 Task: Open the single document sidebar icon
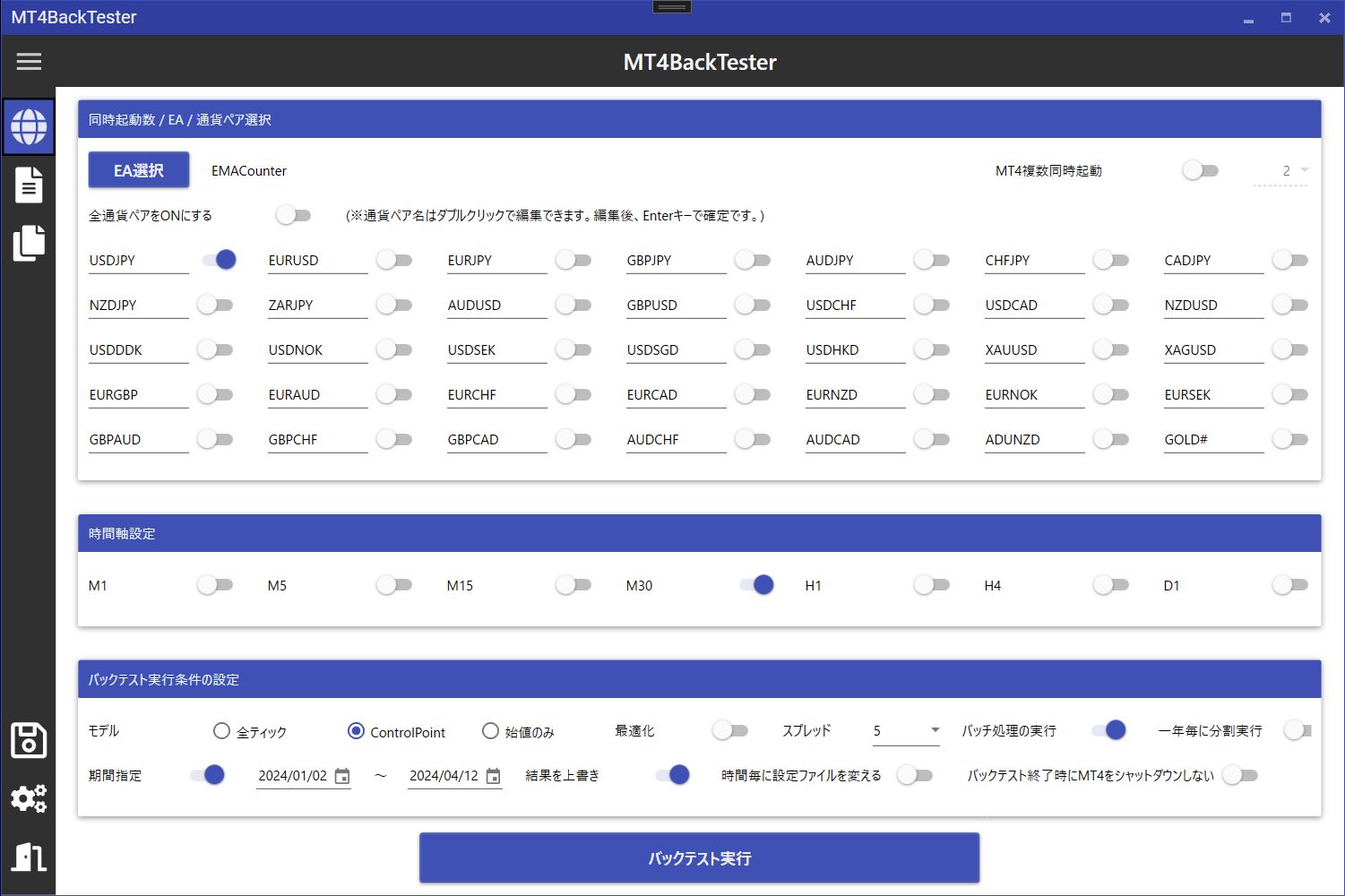[x=29, y=185]
